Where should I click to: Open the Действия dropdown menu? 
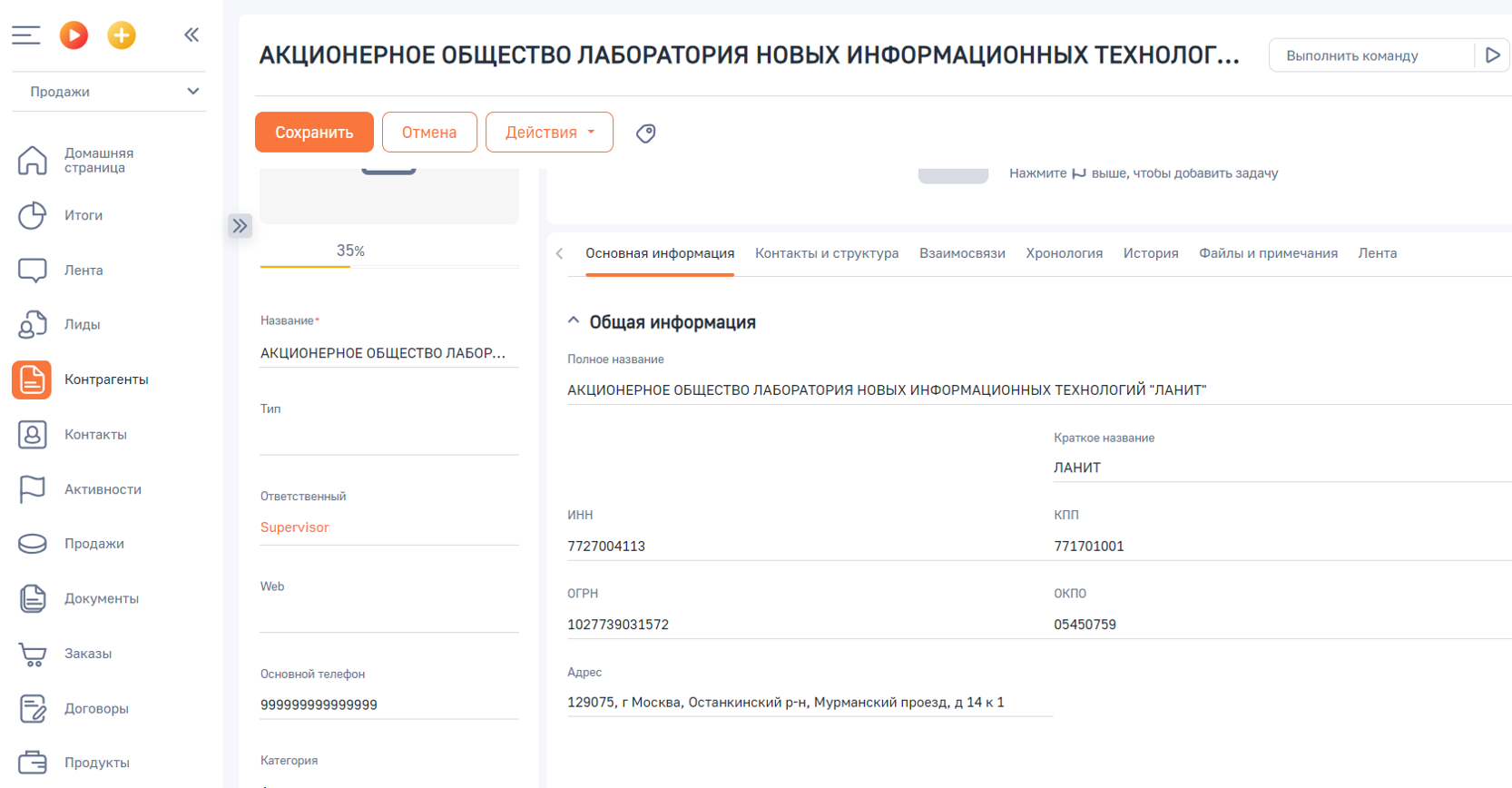click(549, 133)
